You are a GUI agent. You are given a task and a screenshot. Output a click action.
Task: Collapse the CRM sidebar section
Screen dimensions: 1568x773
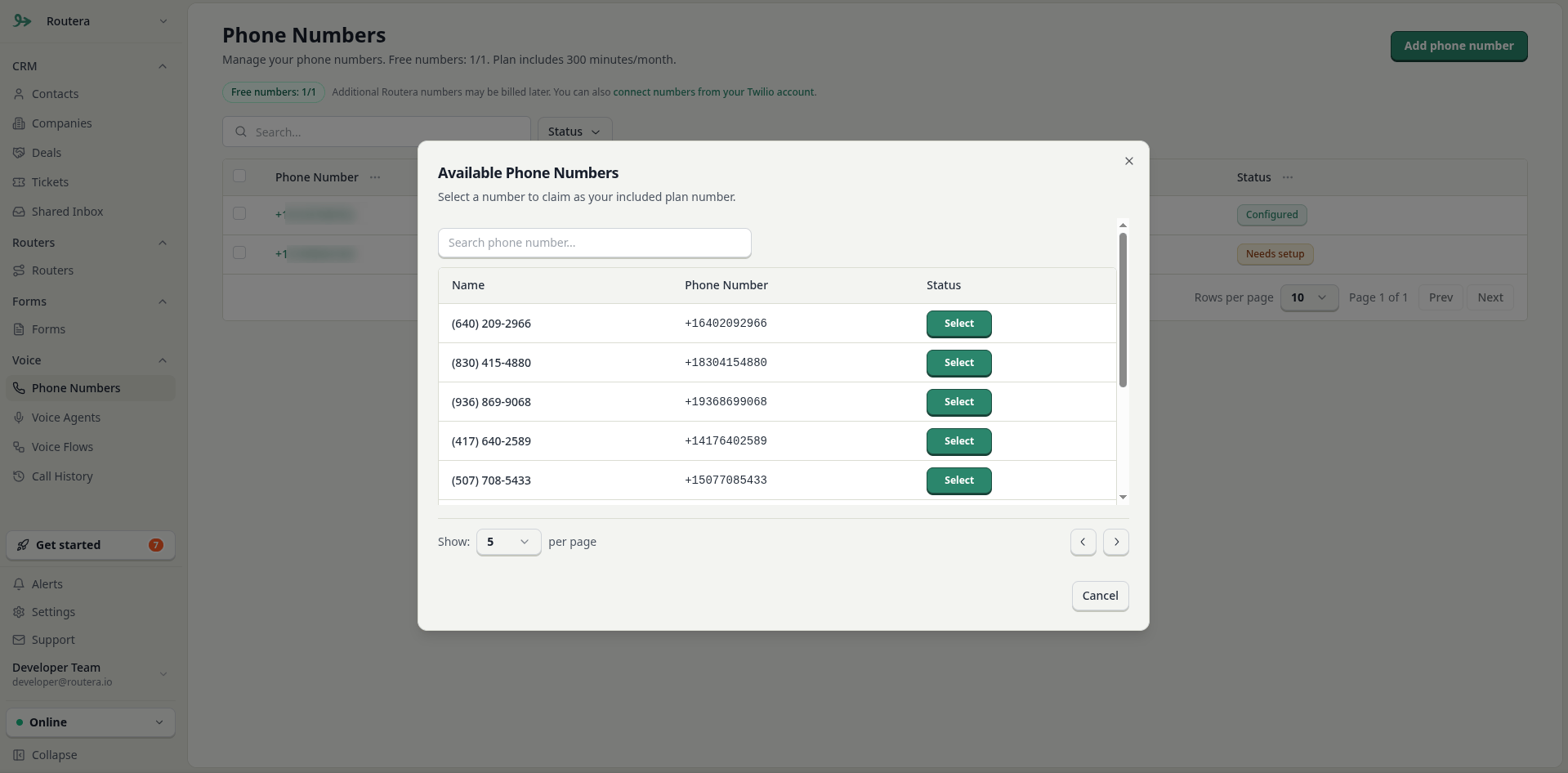click(163, 66)
